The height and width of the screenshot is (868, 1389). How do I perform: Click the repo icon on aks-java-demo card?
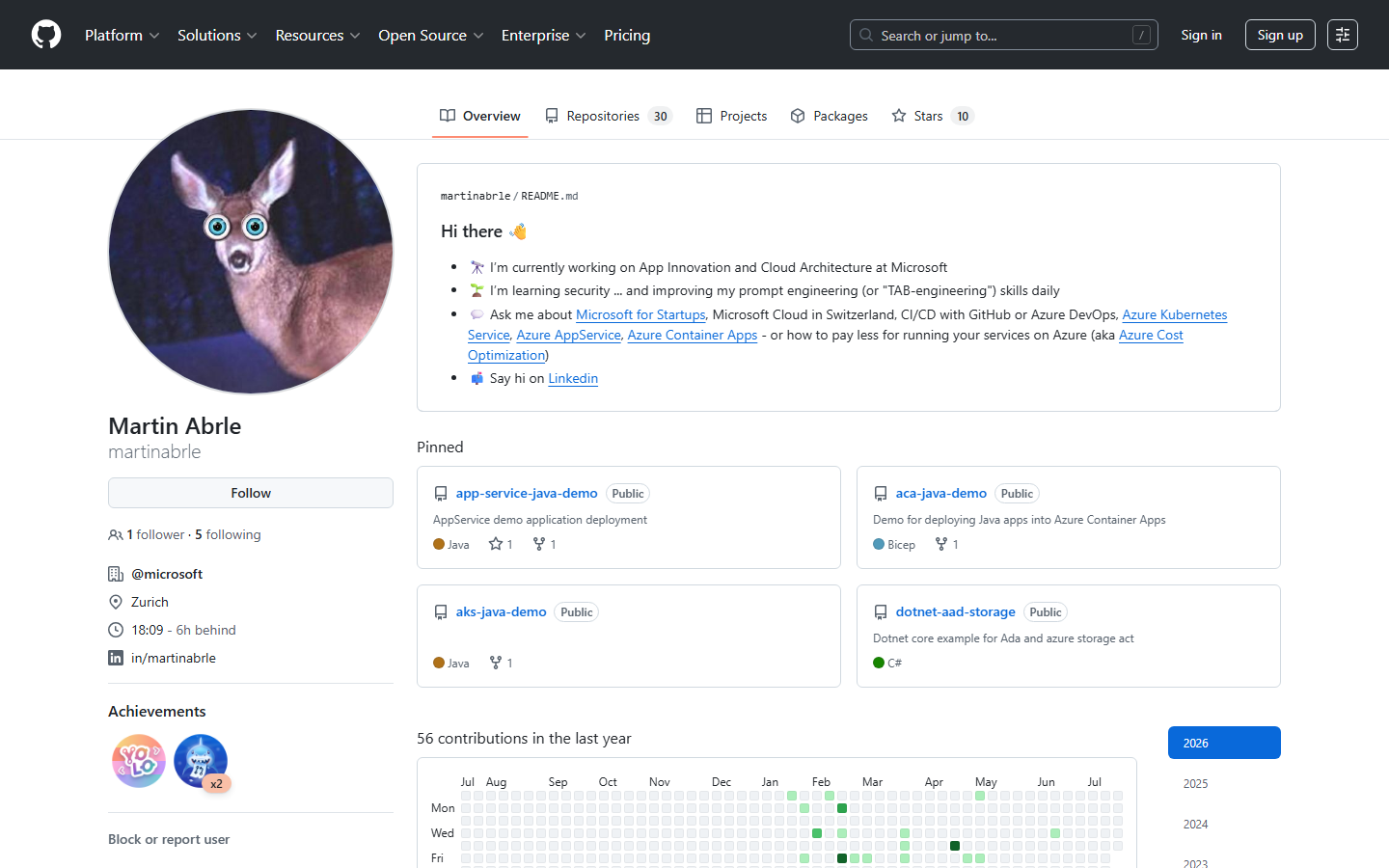pyautogui.click(x=441, y=612)
